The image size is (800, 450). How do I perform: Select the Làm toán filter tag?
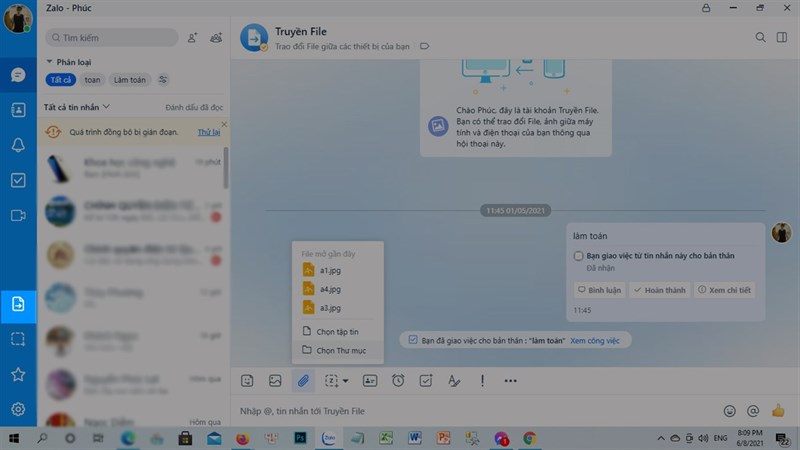click(130, 80)
